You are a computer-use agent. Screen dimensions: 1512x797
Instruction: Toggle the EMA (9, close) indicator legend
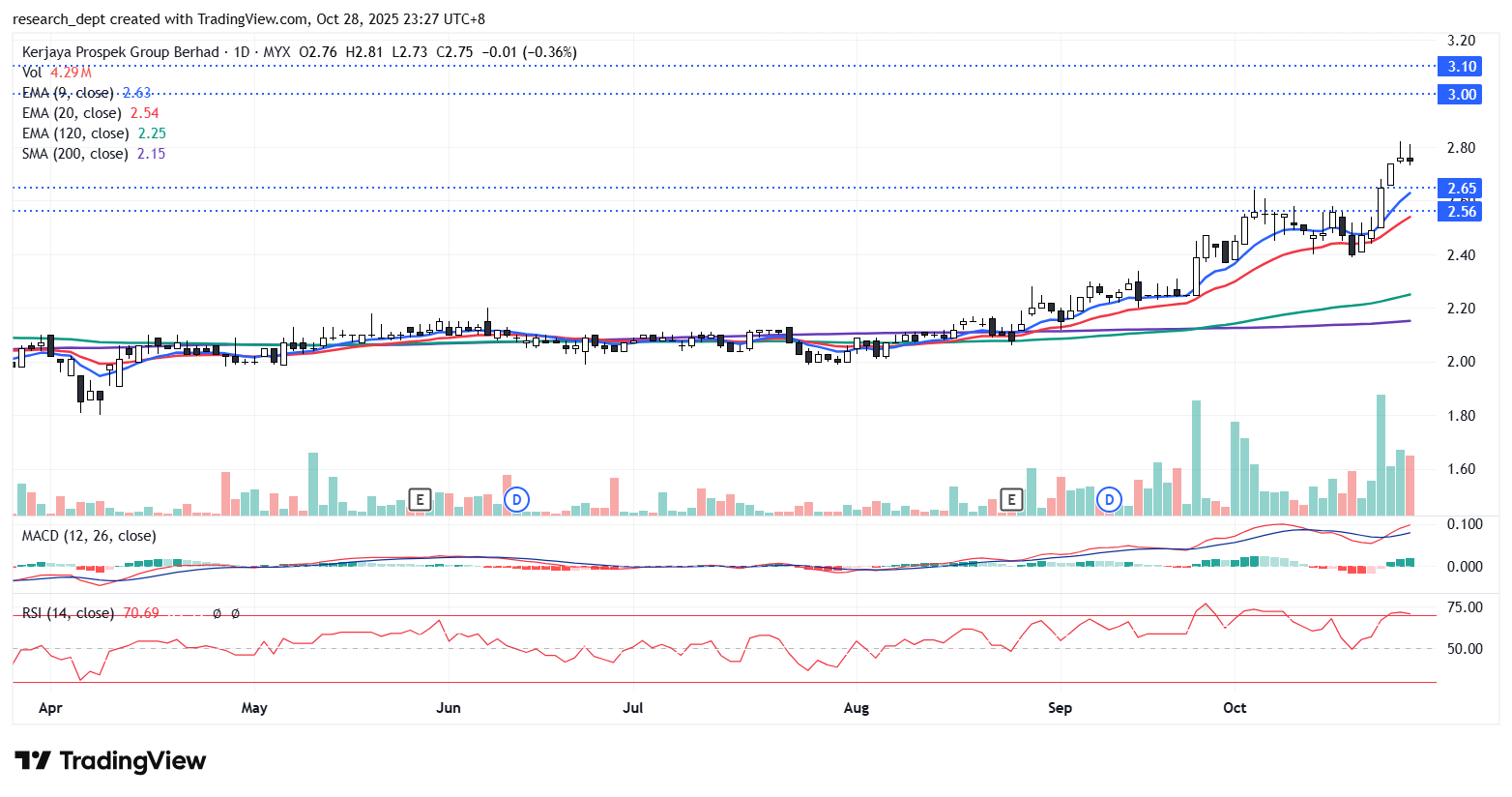[68, 93]
